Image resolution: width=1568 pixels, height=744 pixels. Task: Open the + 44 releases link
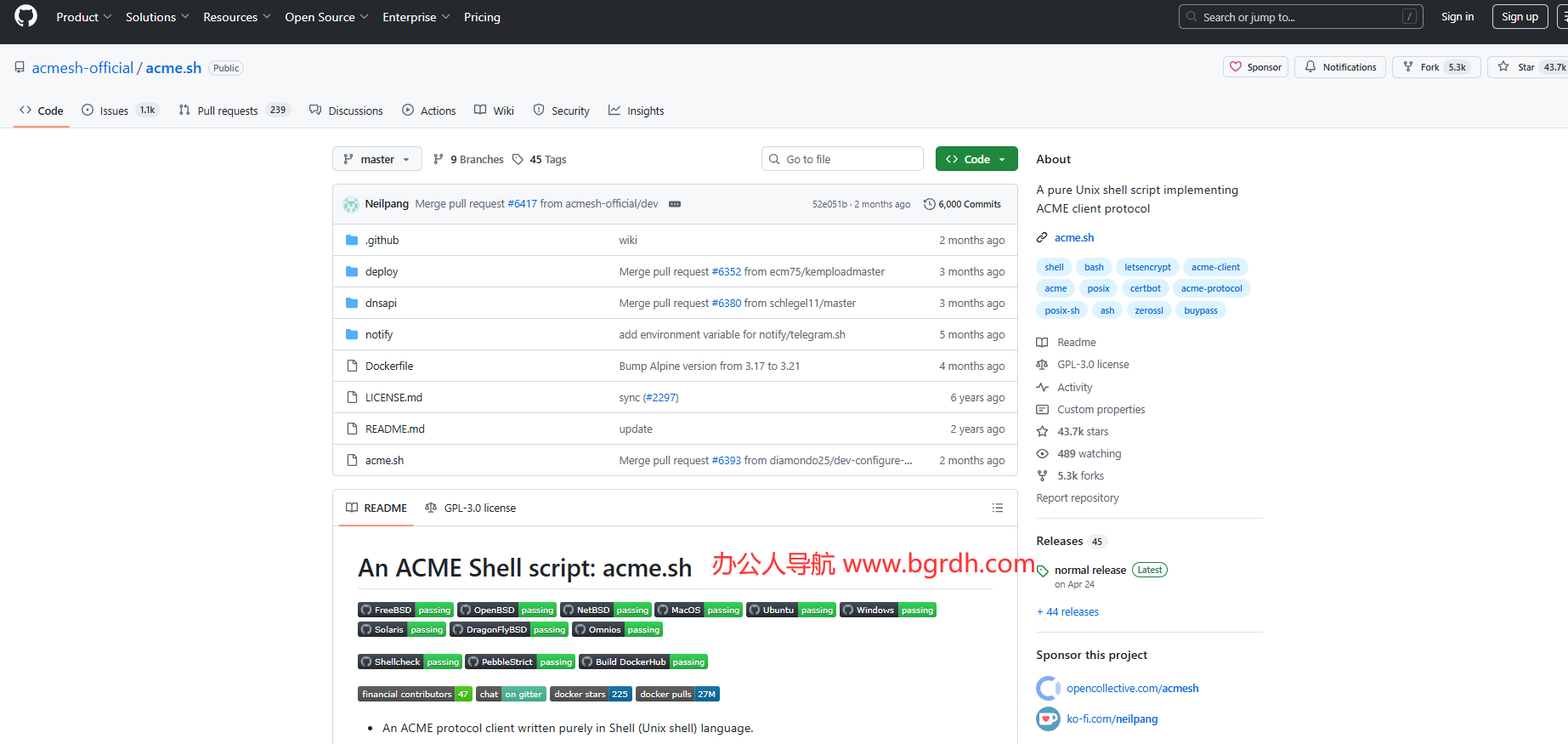pyautogui.click(x=1067, y=611)
